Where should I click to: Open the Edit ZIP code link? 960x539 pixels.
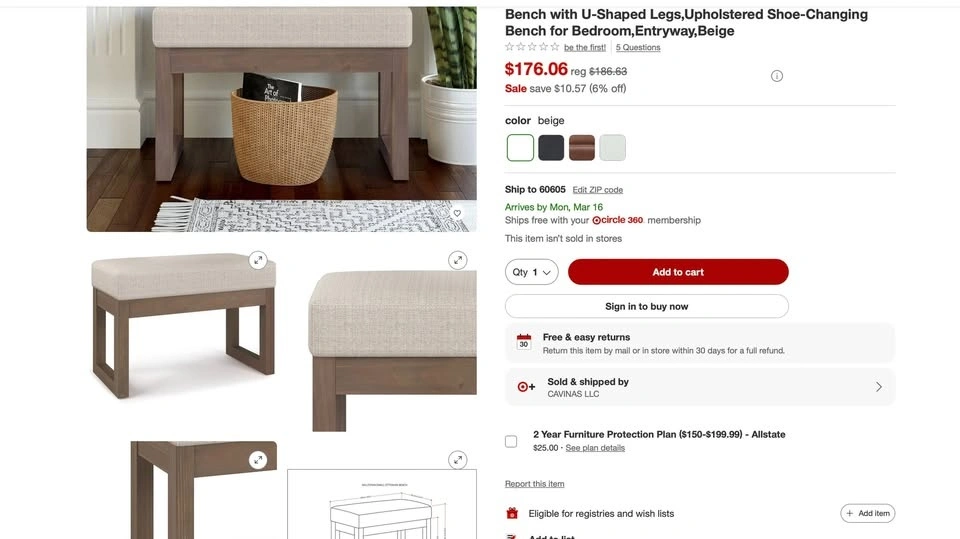tap(598, 190)
